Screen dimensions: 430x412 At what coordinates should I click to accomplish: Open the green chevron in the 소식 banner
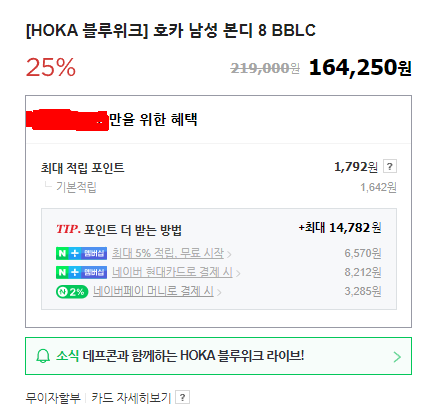[x=397, y=357]
